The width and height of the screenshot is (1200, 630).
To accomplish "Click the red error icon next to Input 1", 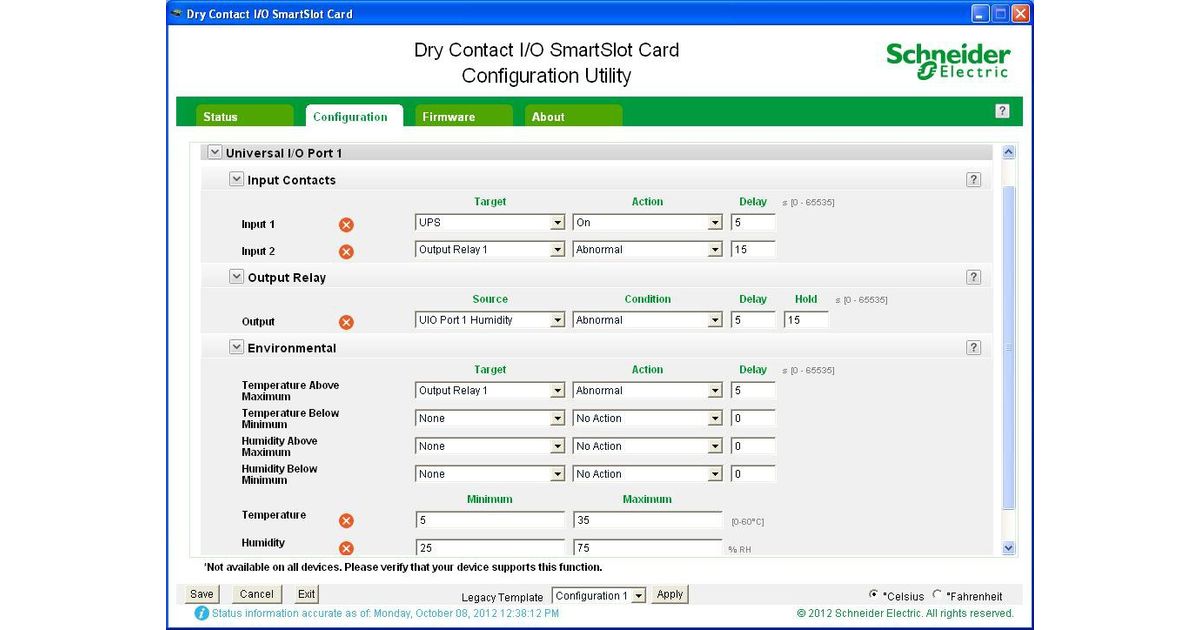I will pos(346,225).
